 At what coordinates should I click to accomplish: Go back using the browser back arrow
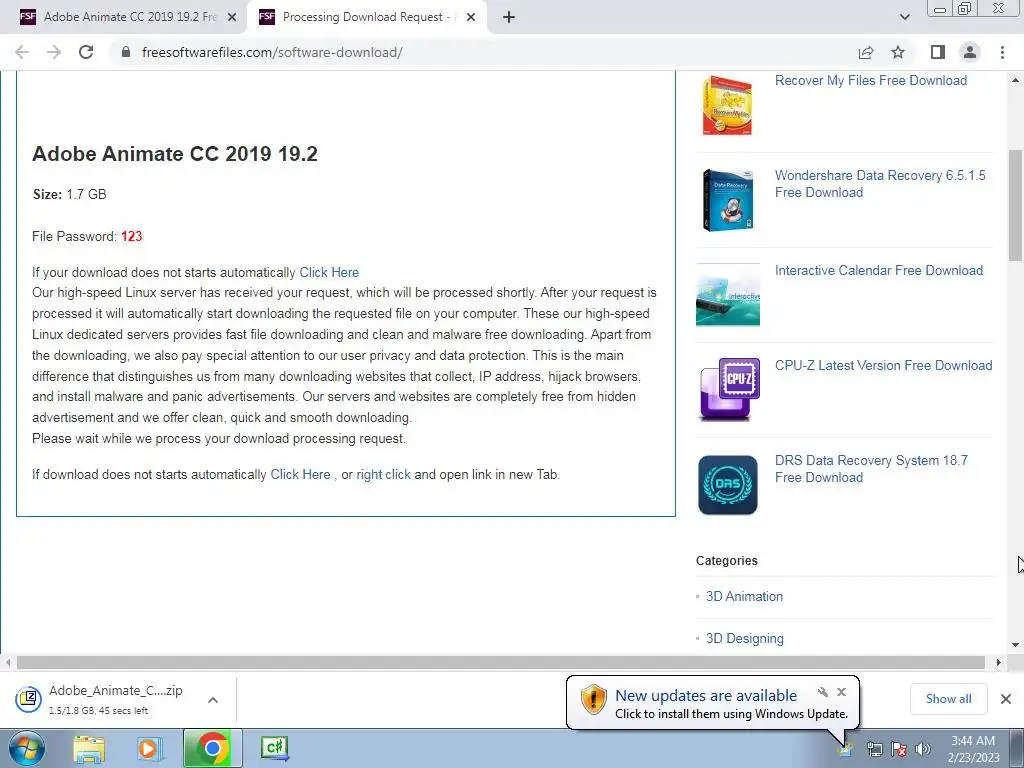22,52
